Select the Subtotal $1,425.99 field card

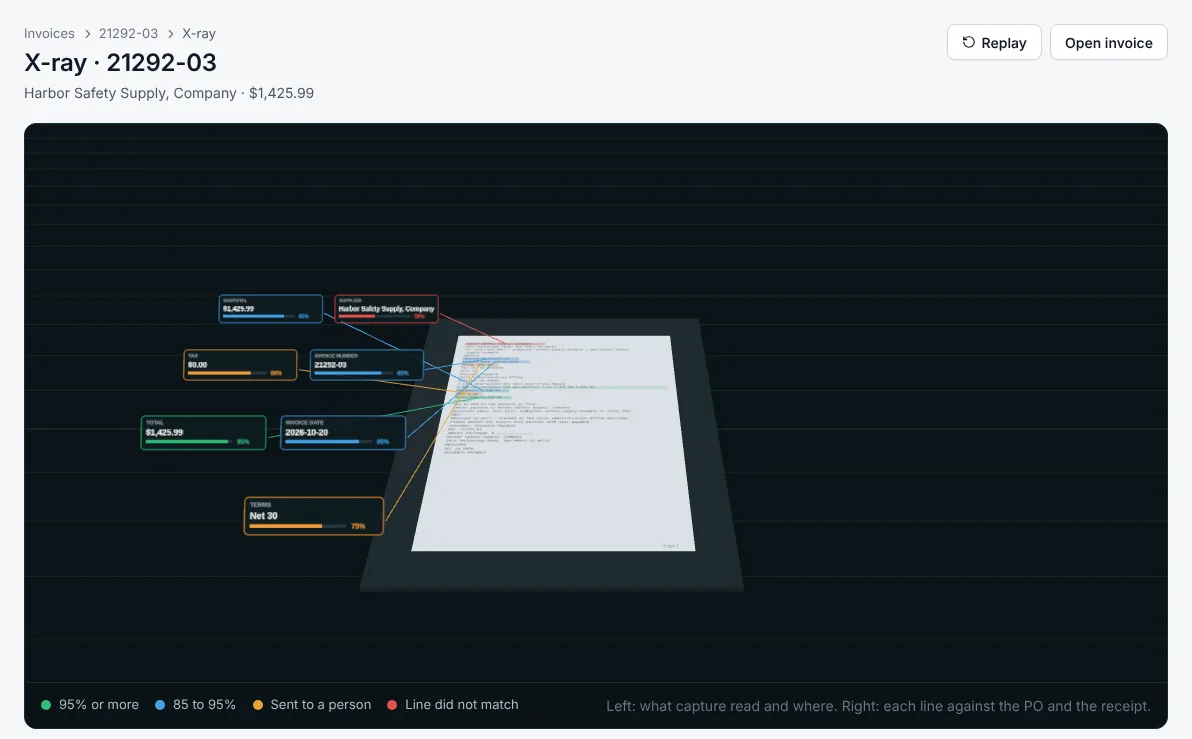click(271, 309)
